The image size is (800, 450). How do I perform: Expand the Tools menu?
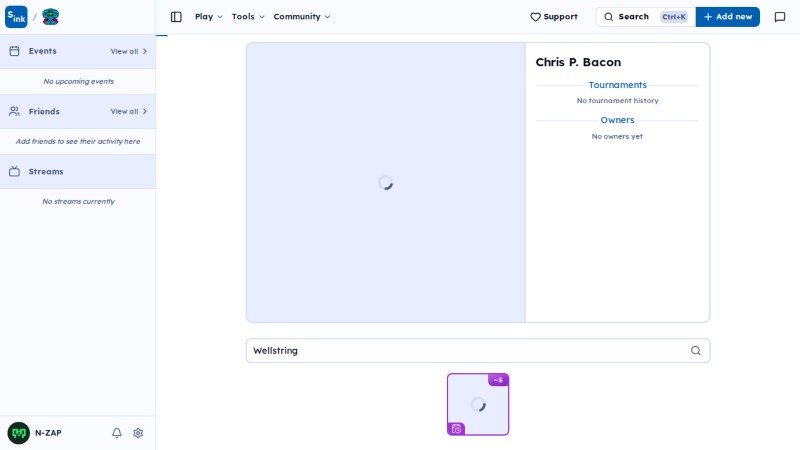click(x=248, y=17)
